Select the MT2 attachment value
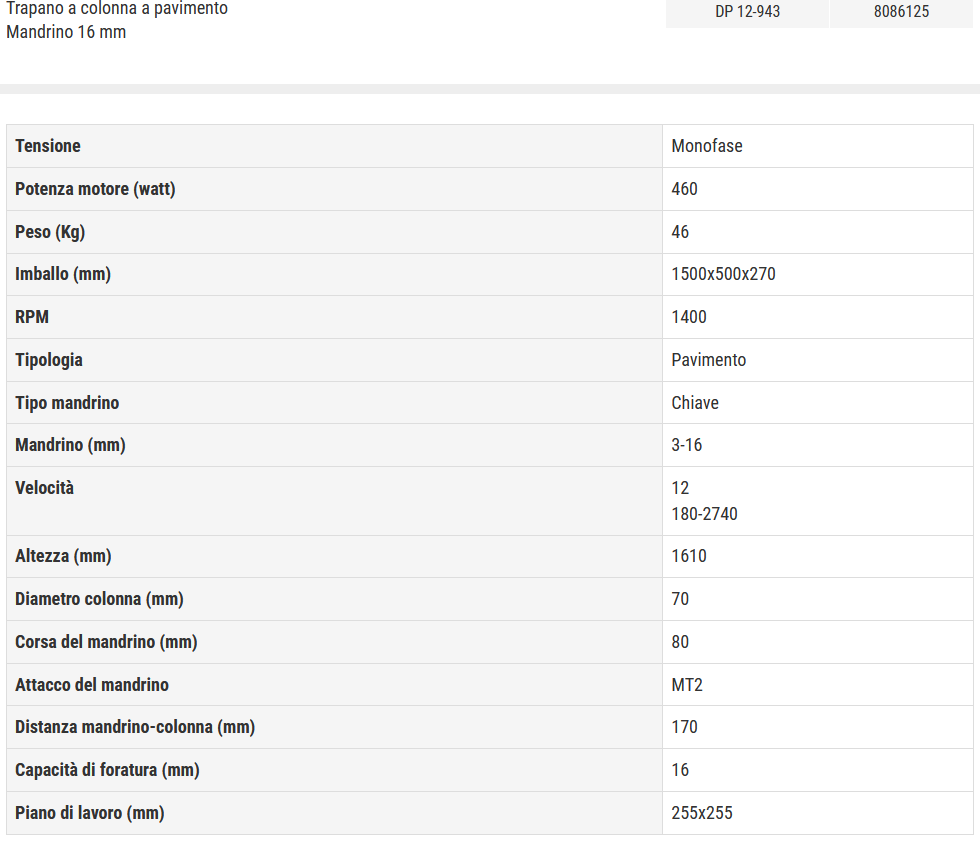980x842 pixels. click(687, 685)
